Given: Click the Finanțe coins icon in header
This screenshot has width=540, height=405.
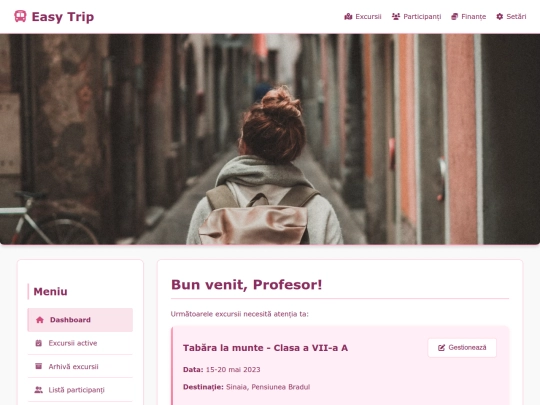Looking at the screenshot, I should (x=455, y=17).
